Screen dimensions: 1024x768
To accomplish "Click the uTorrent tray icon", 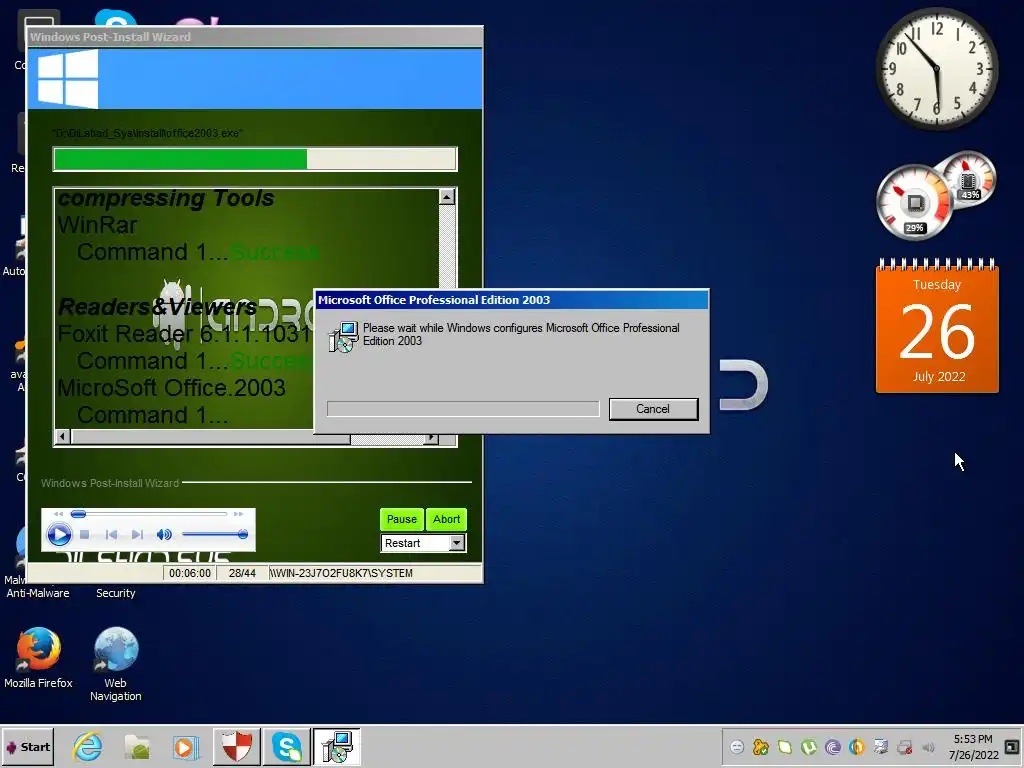I will pos(808,747).
